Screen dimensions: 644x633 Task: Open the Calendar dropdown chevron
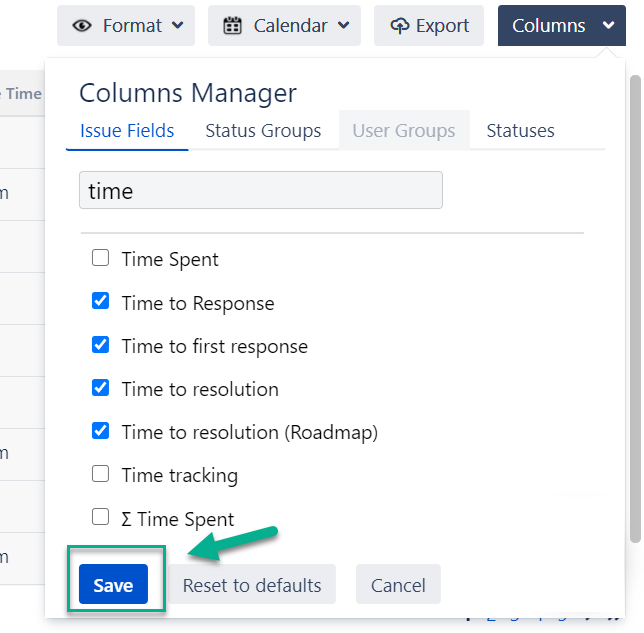click(343, 26)
